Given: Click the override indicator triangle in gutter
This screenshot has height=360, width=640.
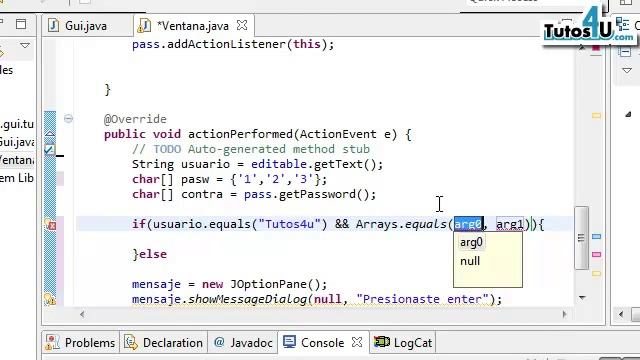Looking at the screenshot, I should point(50,133).
